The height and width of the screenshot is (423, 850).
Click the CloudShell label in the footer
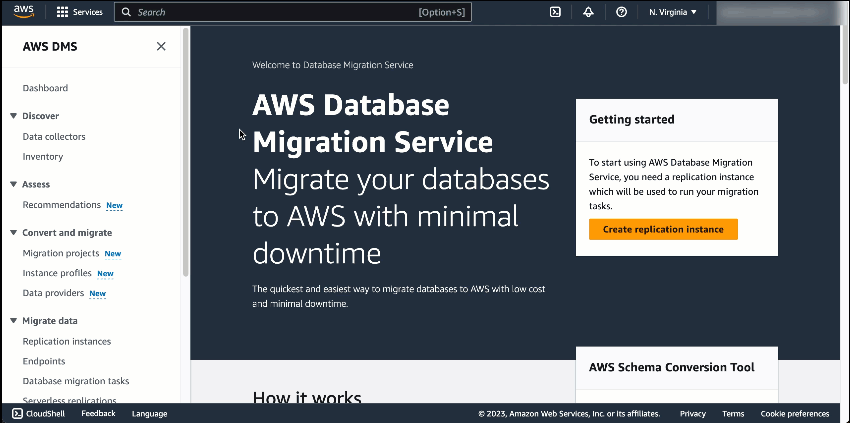(46, 413)
